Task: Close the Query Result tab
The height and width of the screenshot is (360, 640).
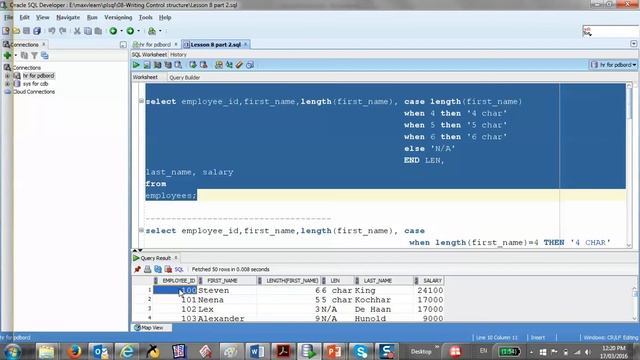Action: coord(176,258)
